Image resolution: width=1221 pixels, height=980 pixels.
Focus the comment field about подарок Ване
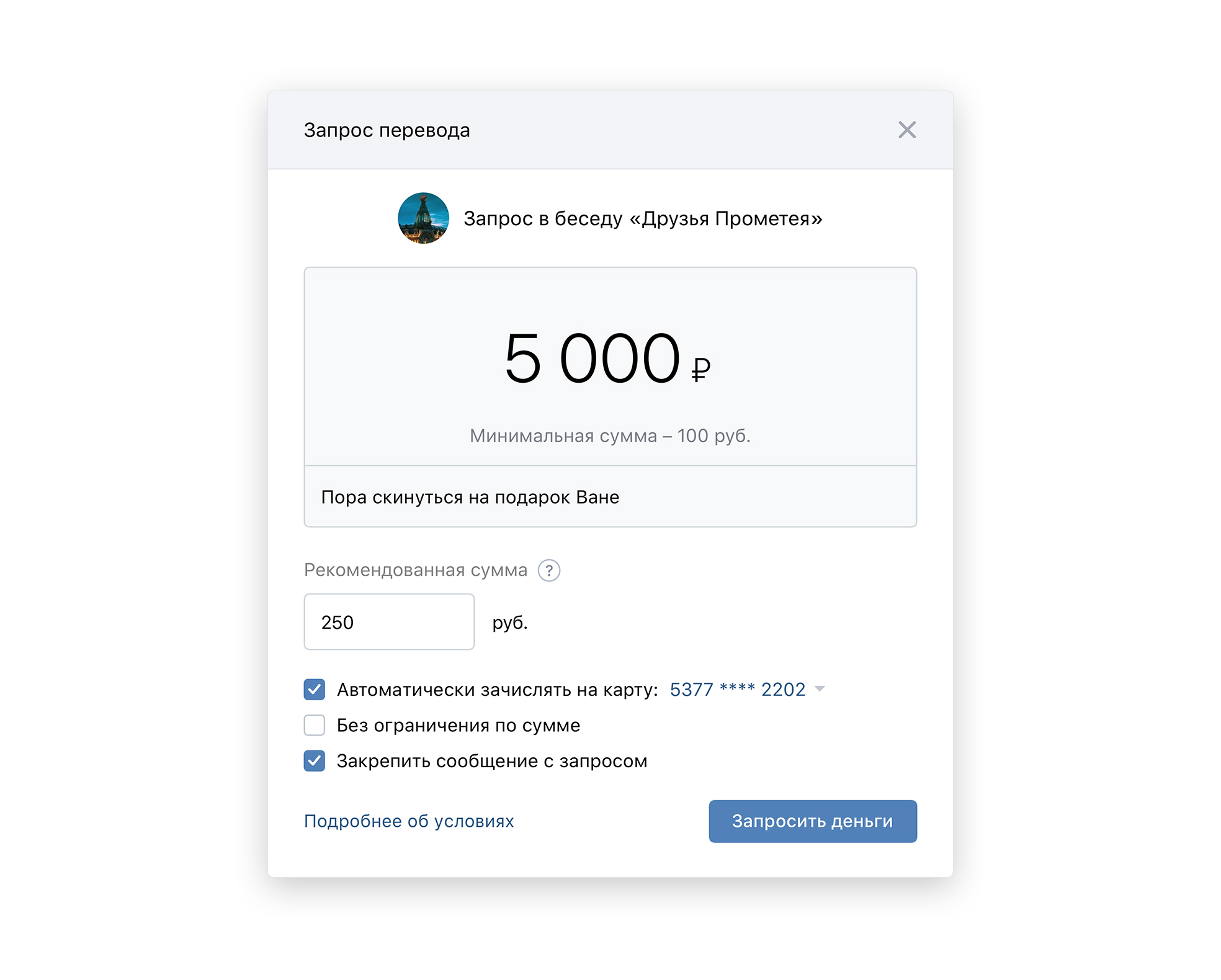(x=610, y=497)
